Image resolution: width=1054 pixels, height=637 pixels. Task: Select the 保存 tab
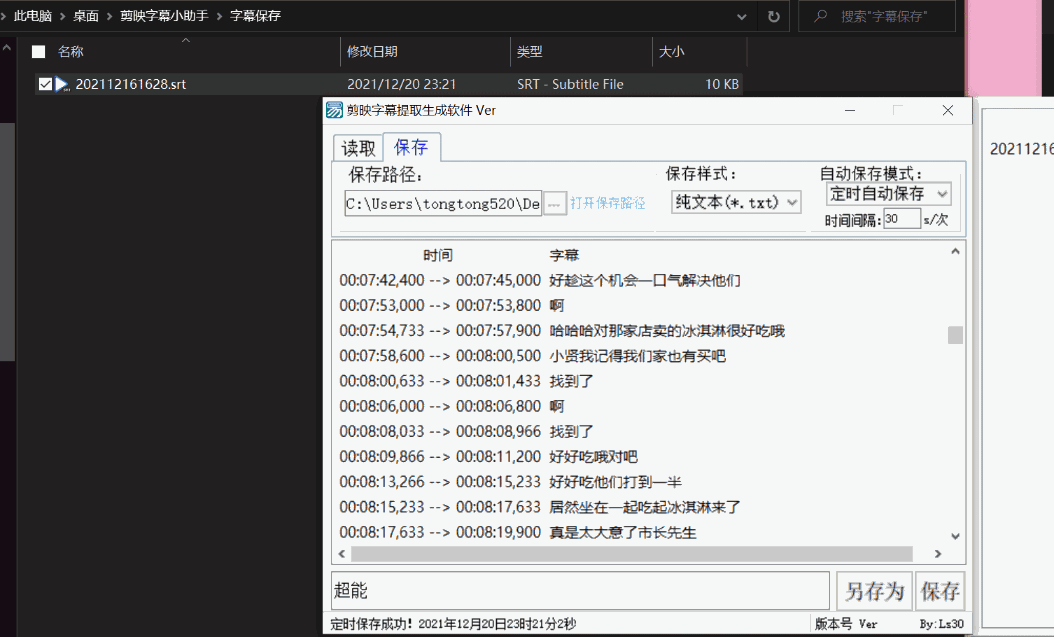click(411, 147)
